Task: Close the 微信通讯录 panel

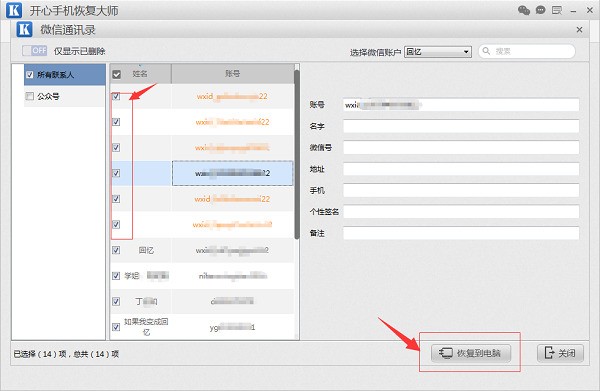Action: point(579,29)
